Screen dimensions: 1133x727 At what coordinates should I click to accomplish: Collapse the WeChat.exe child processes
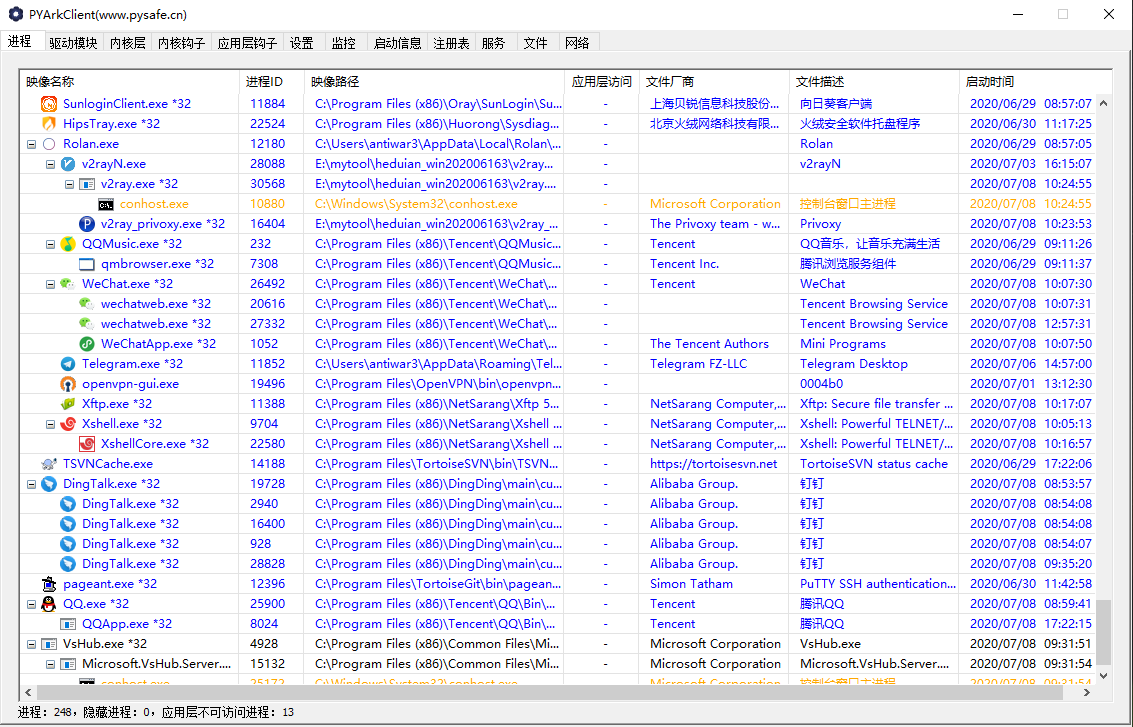point(51,284)
